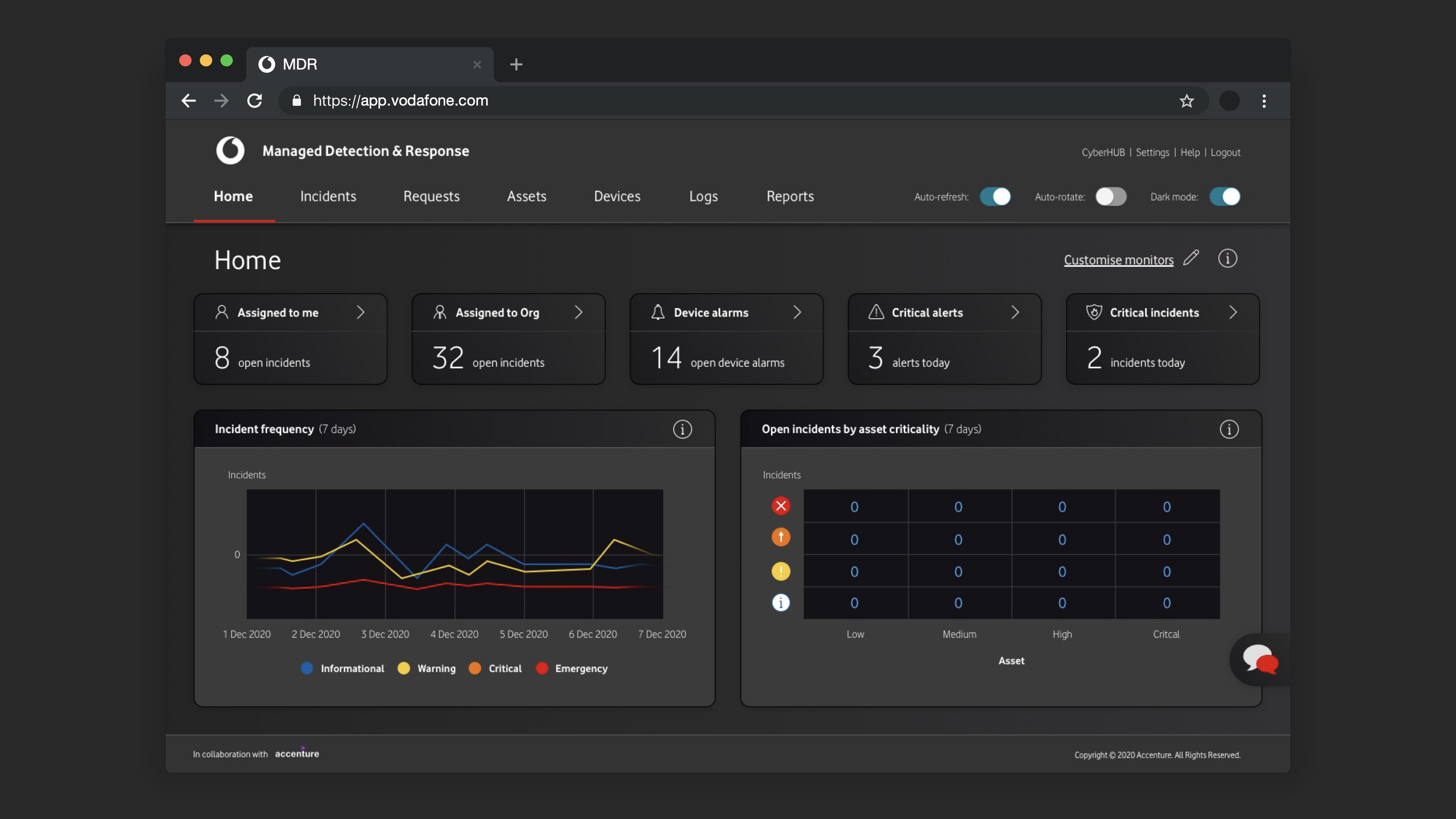Click the pencil edit icon beside Customise monitors
Viewport: 1456px width, 819px height.
(1191, 258)
